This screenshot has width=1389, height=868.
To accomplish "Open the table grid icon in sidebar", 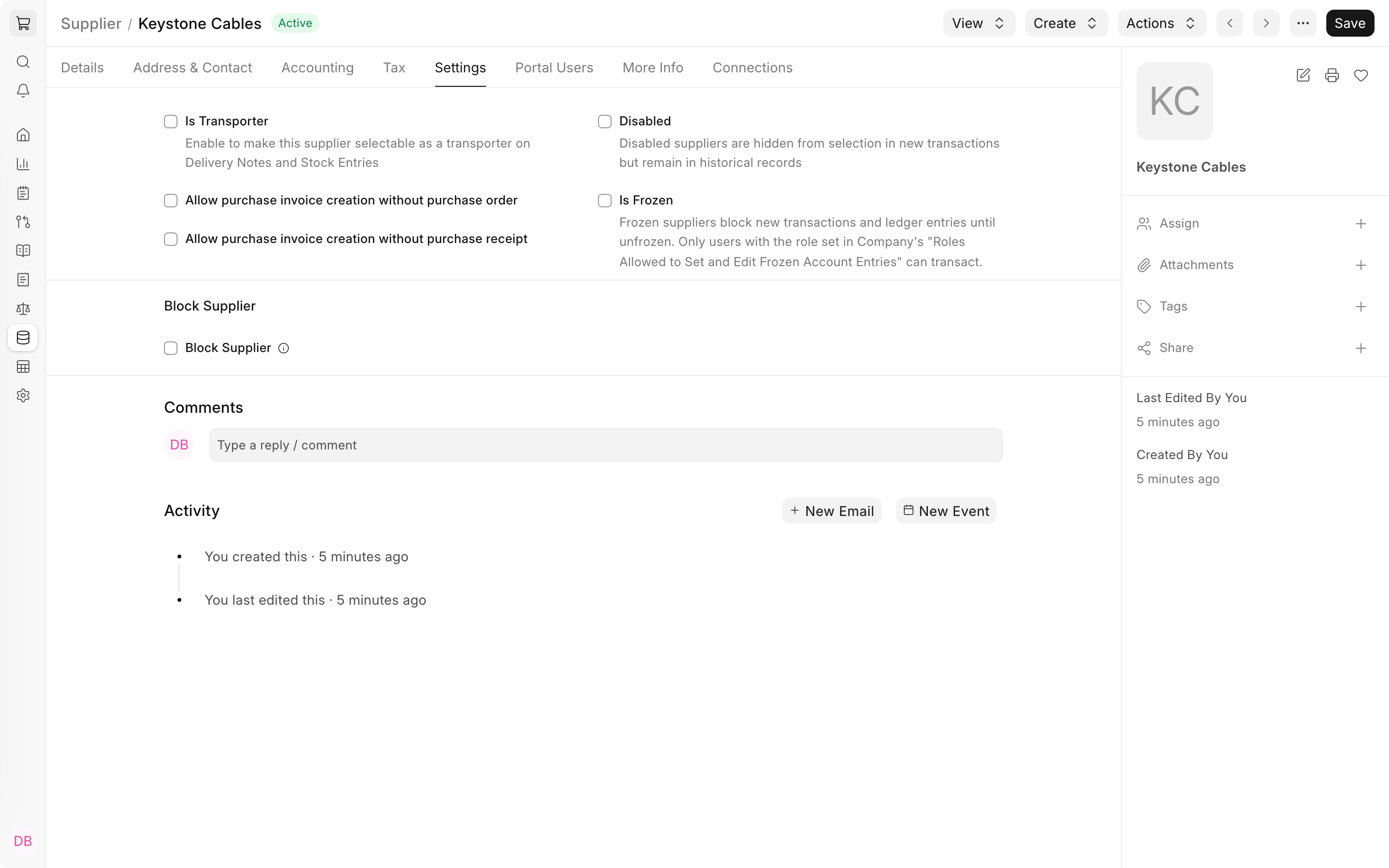I will point(23,367).
